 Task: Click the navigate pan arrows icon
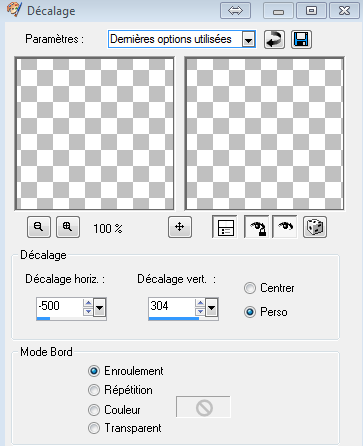pyautogui.click(x=180, y=227)
